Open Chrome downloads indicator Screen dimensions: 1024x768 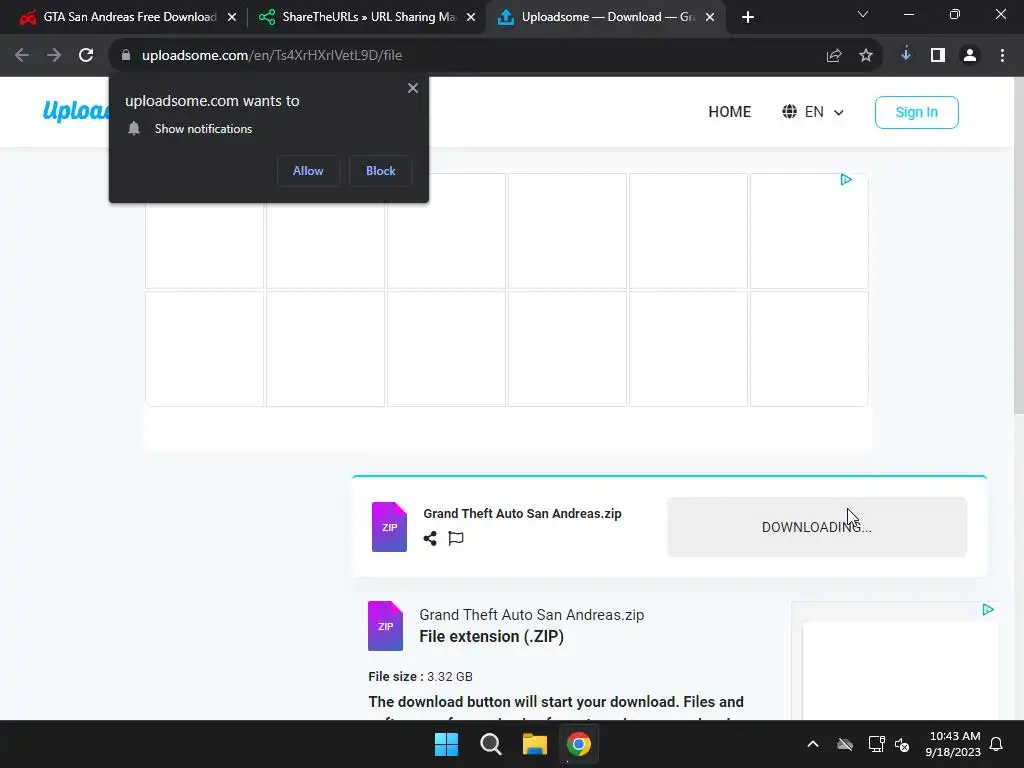point(906,55)
